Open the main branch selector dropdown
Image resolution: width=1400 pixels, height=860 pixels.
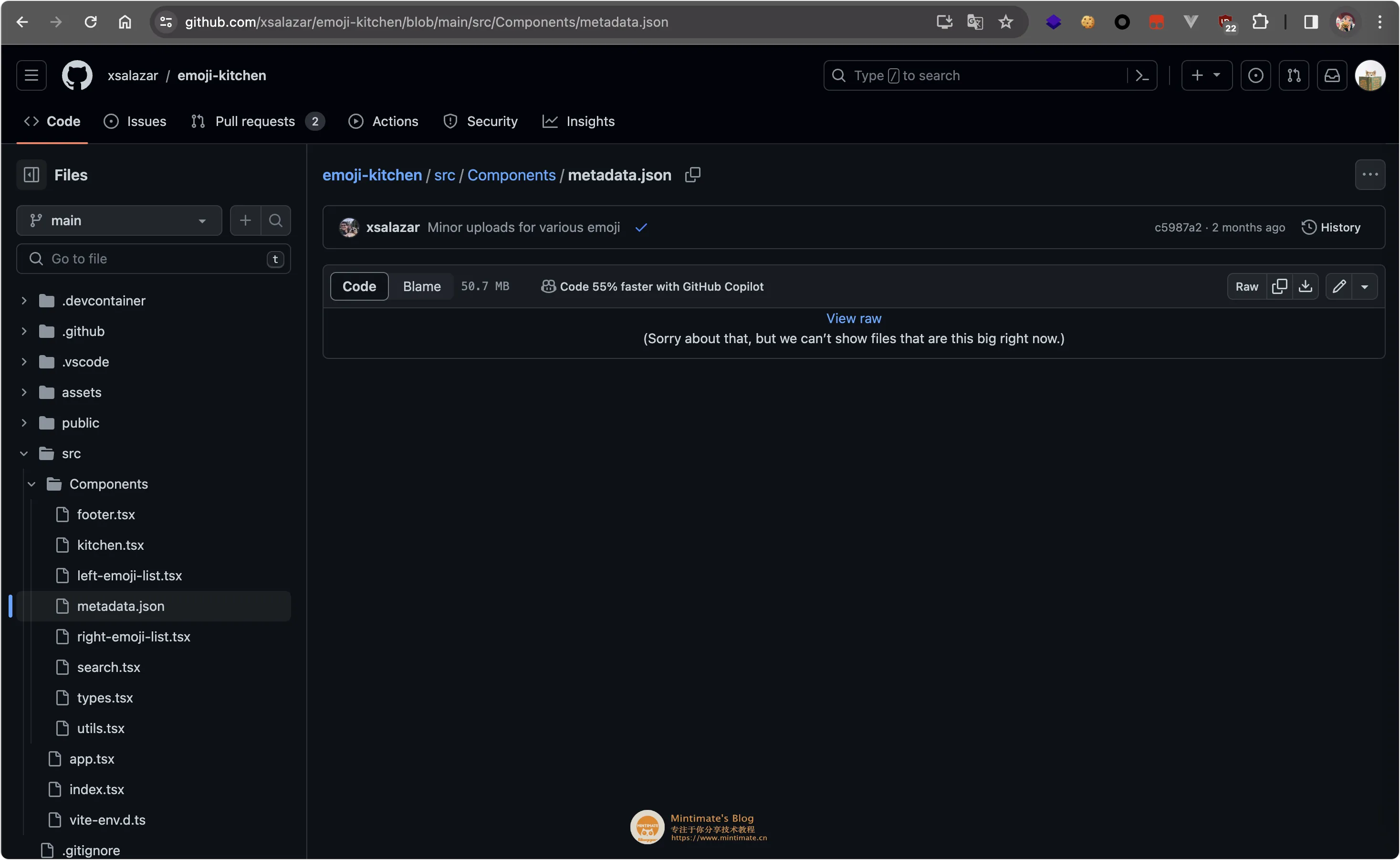click(119, 220)
